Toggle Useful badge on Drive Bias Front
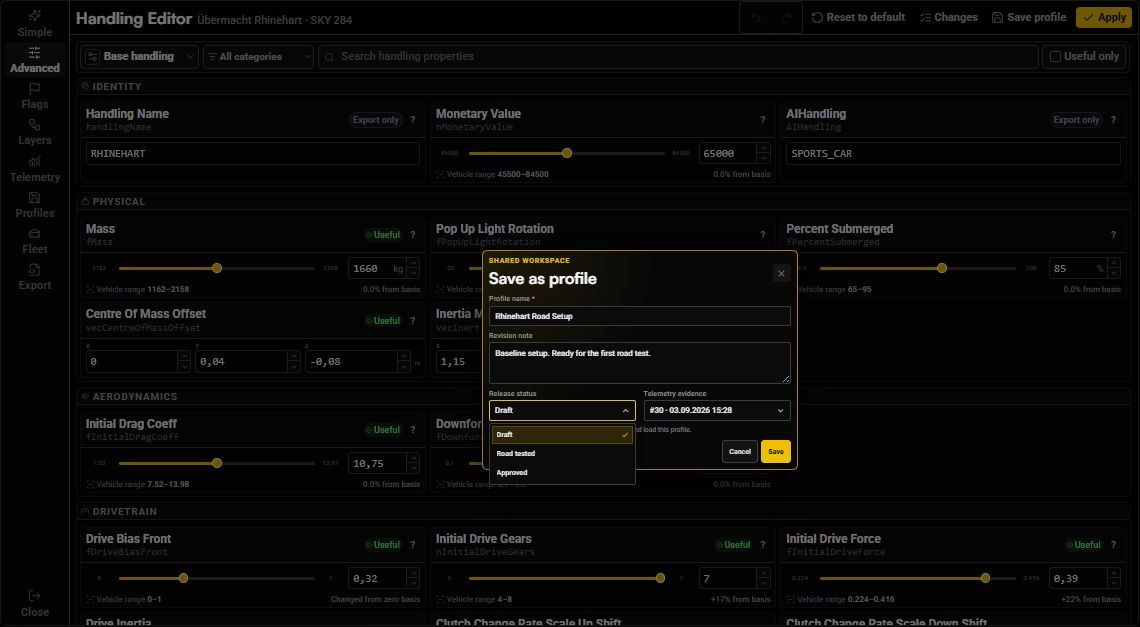This screenshot has height=627, width=1140. point(382,545)
